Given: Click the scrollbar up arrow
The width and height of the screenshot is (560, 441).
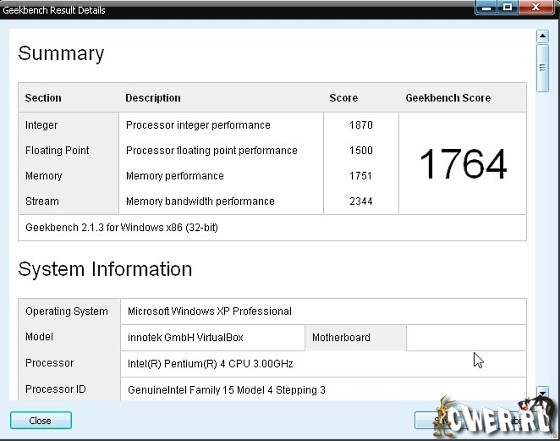Looking at the screenshot, I should (x=542, y=36).
